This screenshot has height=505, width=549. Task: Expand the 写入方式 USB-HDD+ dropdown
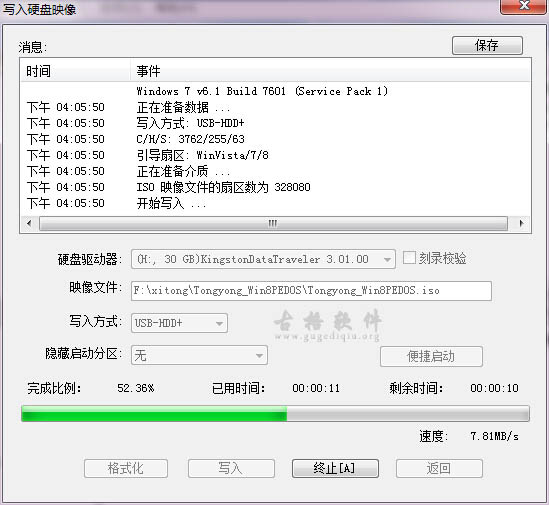tap(179, 323)
